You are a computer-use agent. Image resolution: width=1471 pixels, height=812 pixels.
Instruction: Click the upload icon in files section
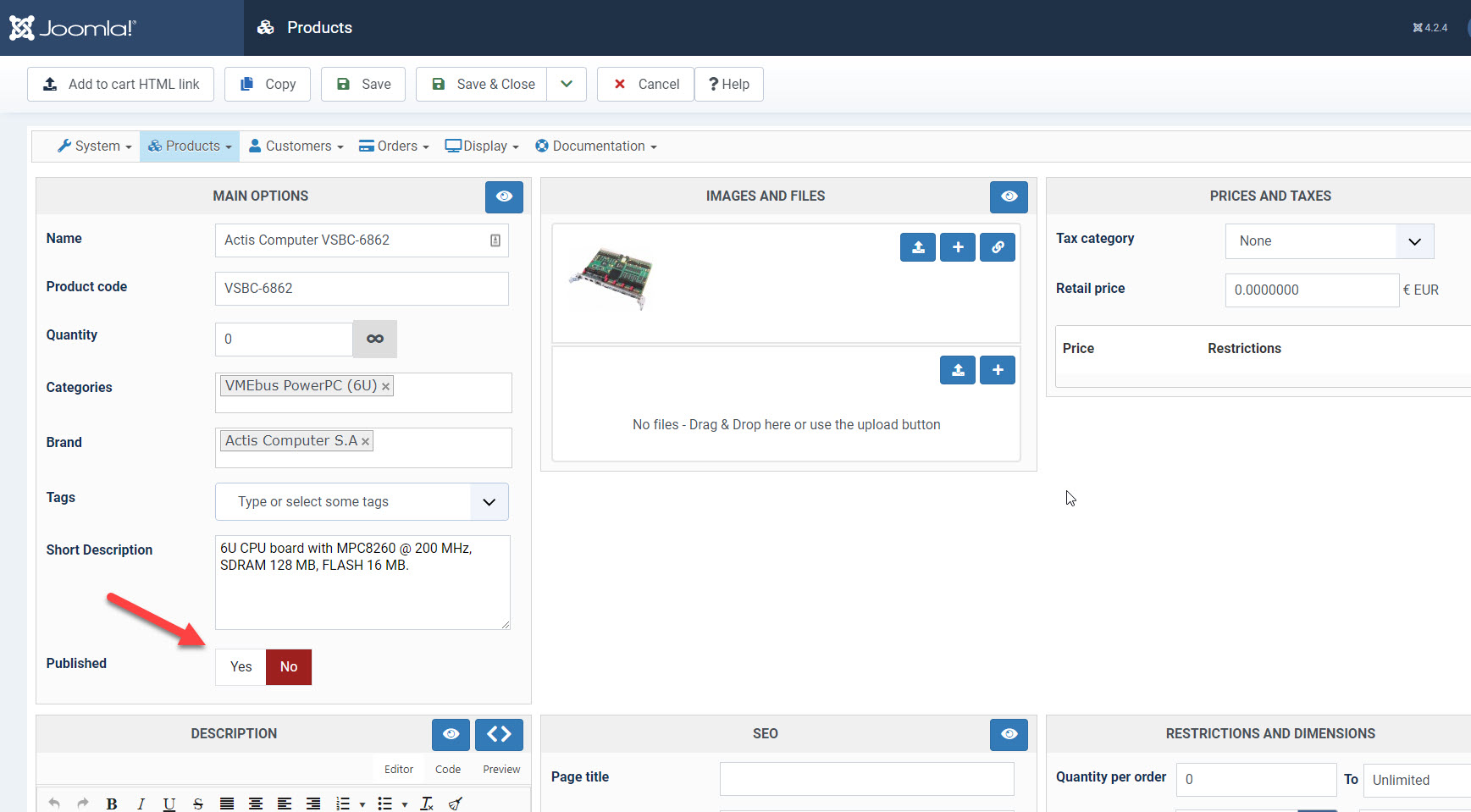[957, 370]
